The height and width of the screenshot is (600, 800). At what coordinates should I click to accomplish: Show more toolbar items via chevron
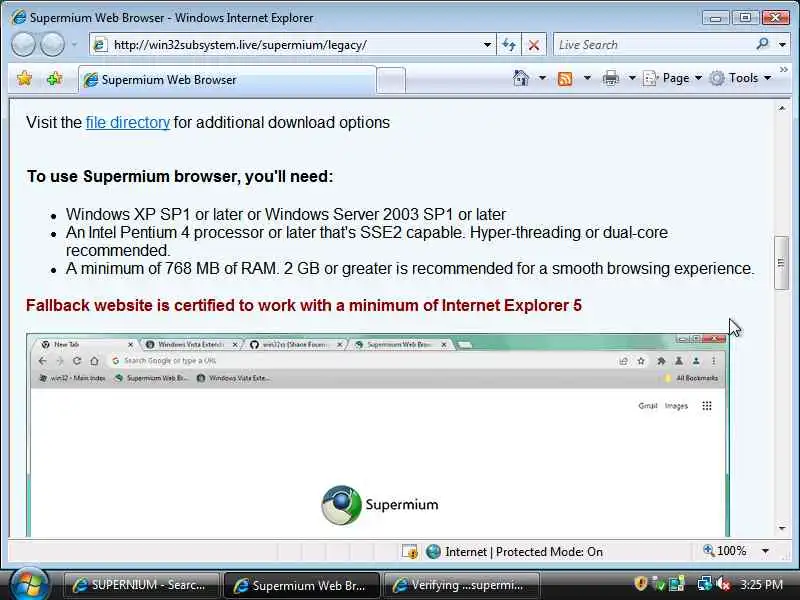784,69
